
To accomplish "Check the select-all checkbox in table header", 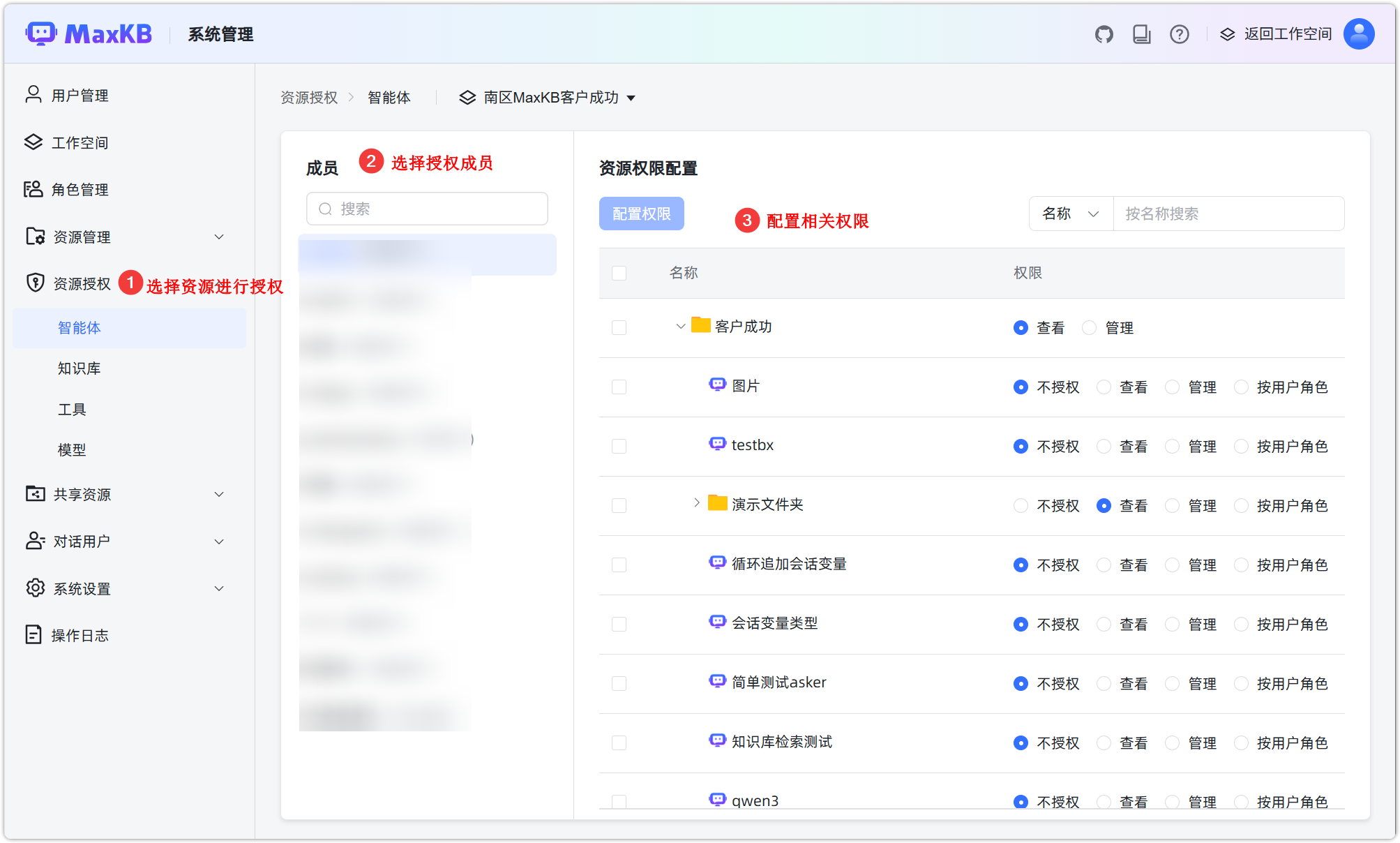I will click(619, 273).
